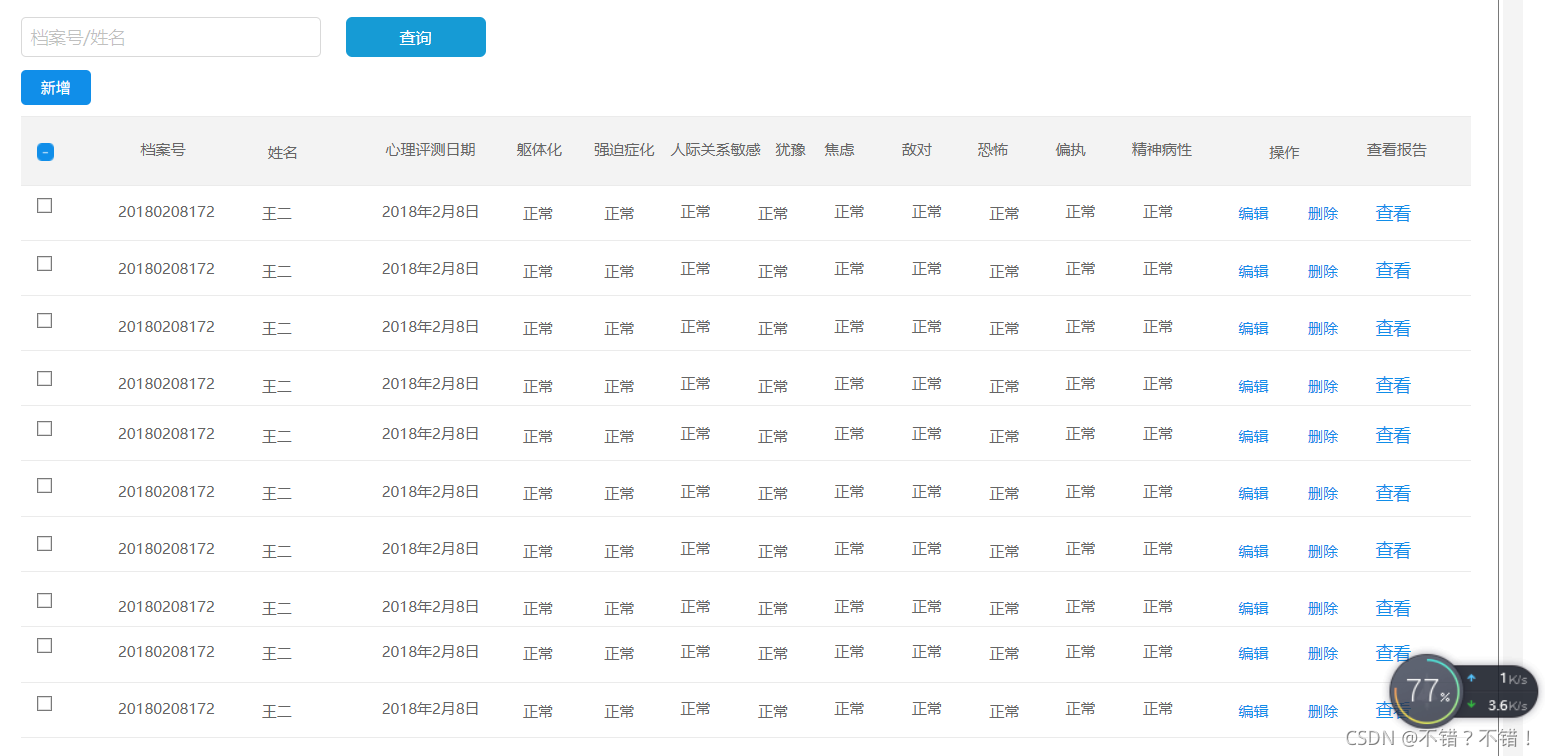Check the checkbox in the eighth data row
This screenshot has width=1545, height=756.
coord(44,600)
